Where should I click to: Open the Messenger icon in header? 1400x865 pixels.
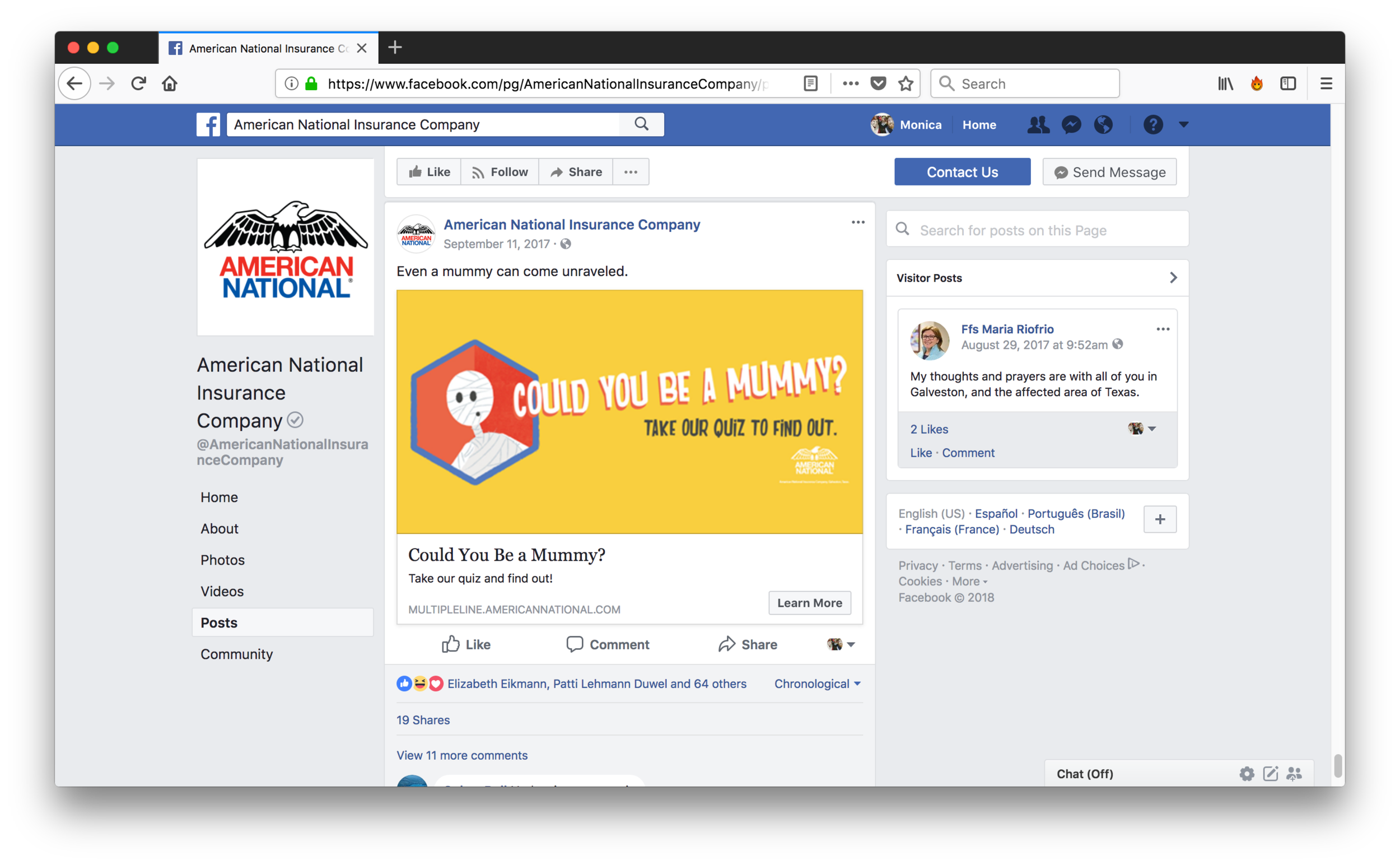tap(1071, 125)
